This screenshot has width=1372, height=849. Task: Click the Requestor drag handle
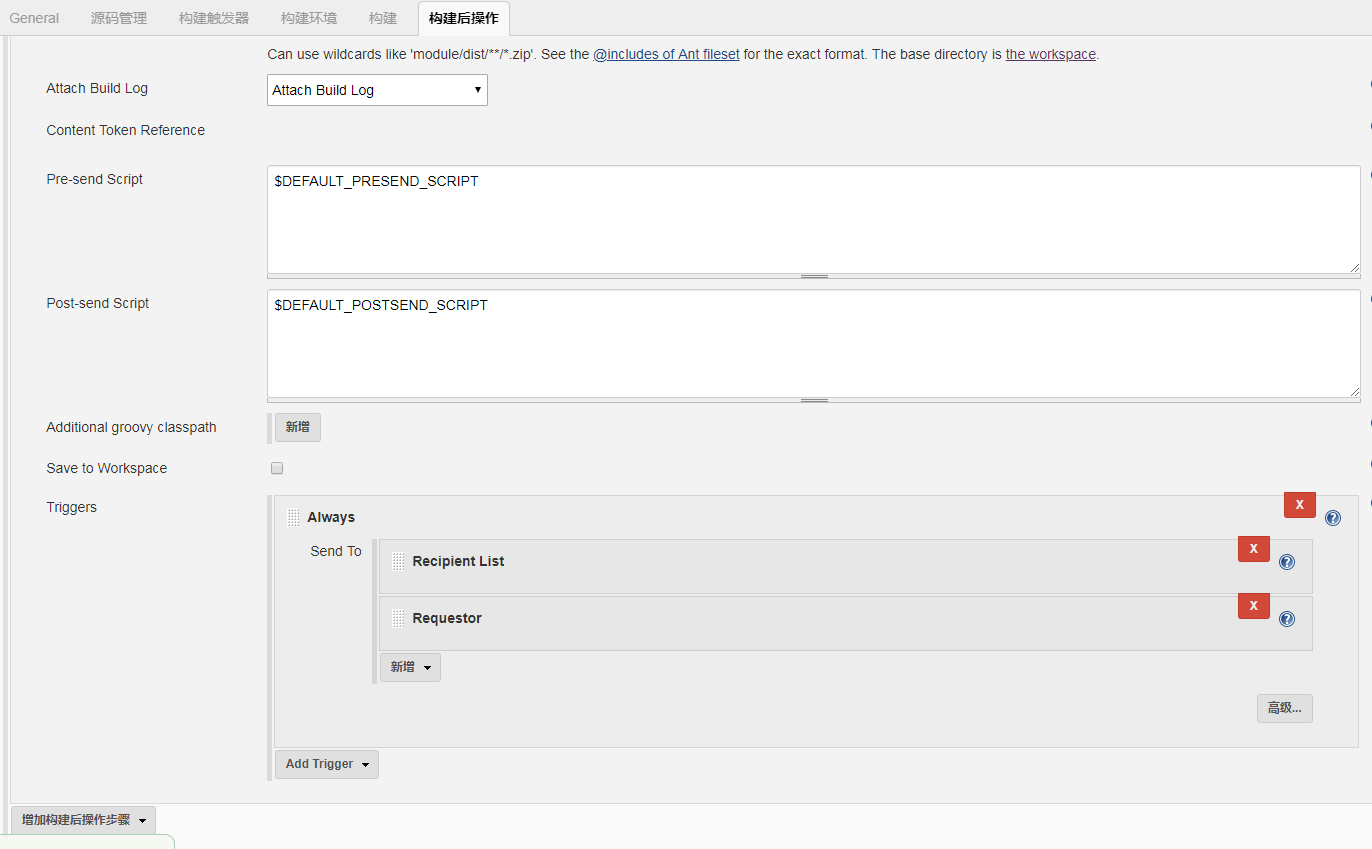[x=398, y=618]
